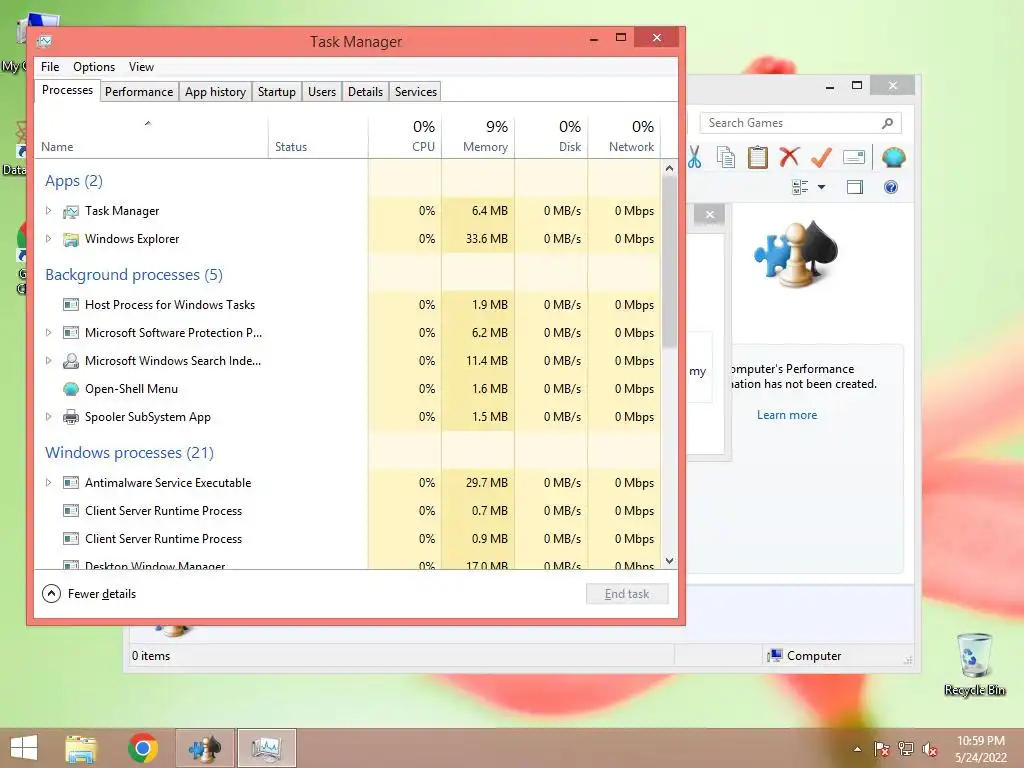Click the End task button

click(x=627, y=594)
